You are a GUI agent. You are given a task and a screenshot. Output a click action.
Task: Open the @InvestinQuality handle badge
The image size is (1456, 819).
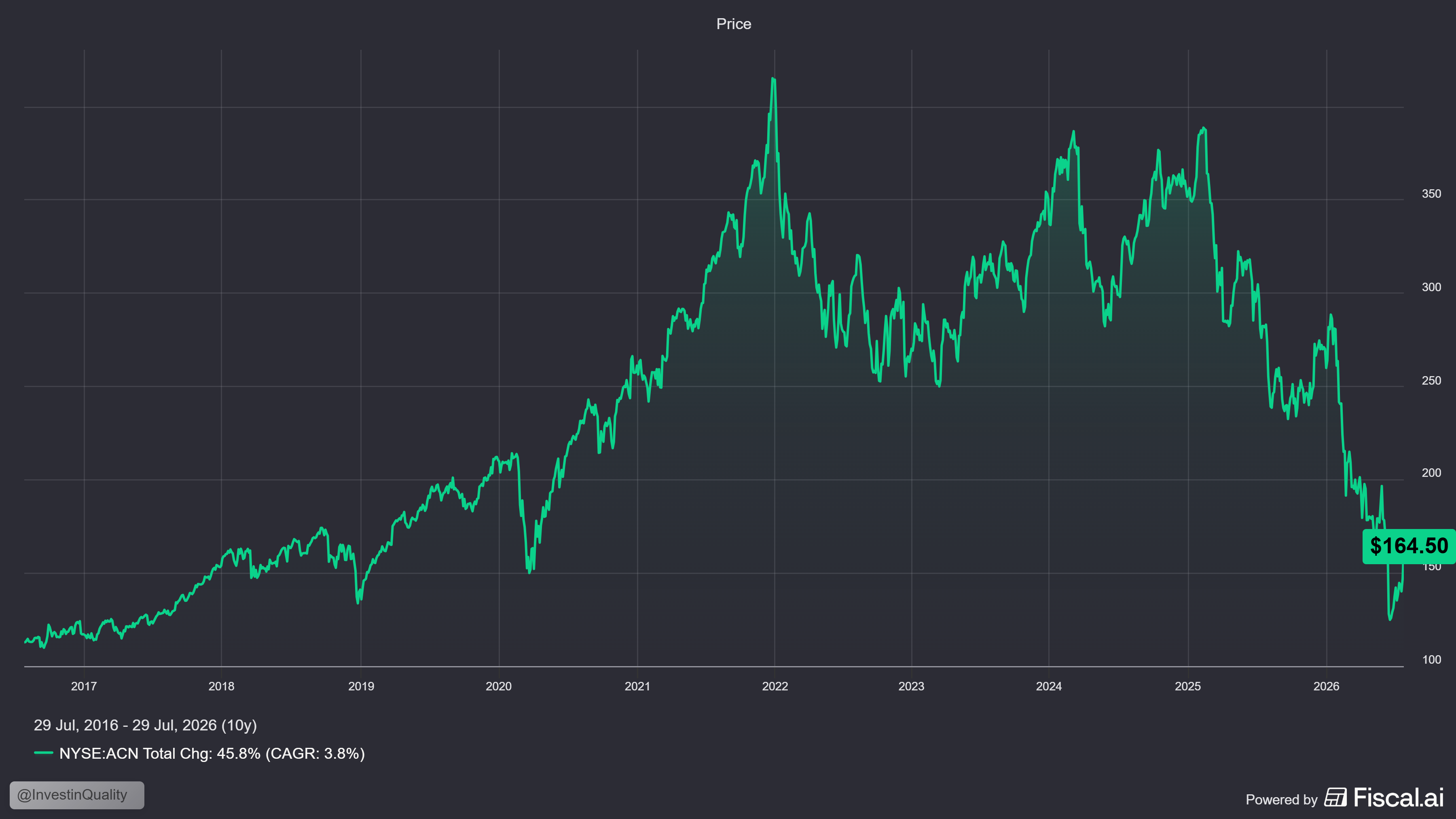(77, 795)
